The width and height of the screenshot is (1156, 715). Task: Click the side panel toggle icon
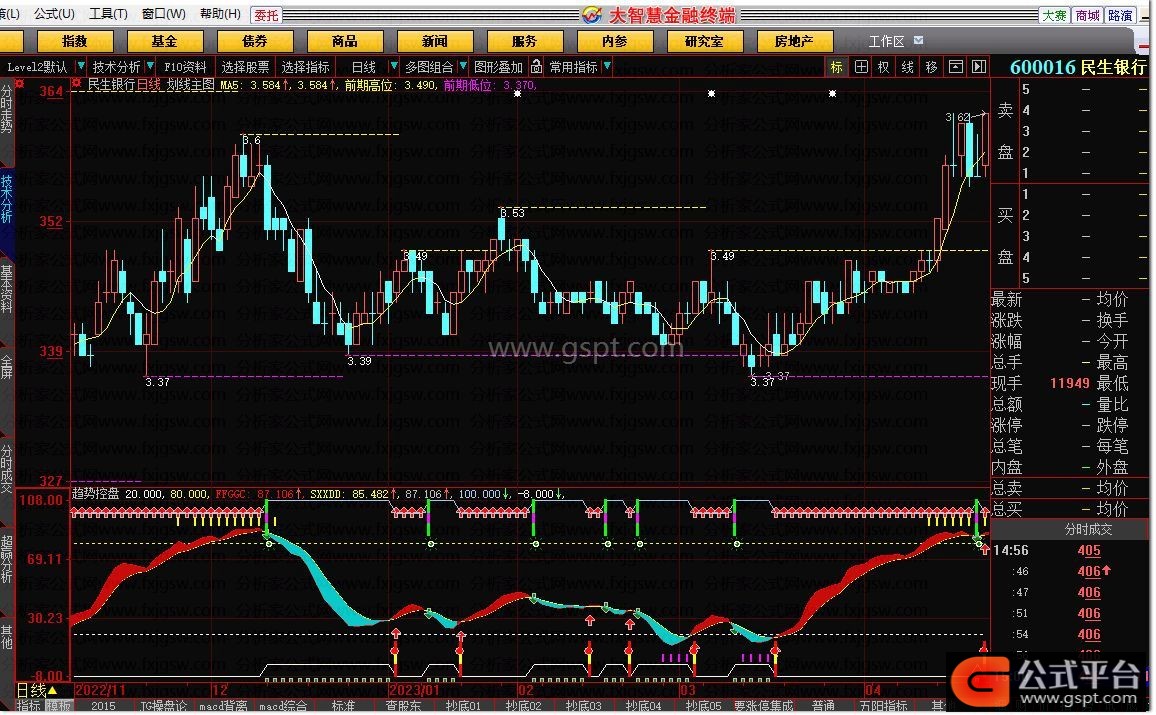(x=979, y=67)
